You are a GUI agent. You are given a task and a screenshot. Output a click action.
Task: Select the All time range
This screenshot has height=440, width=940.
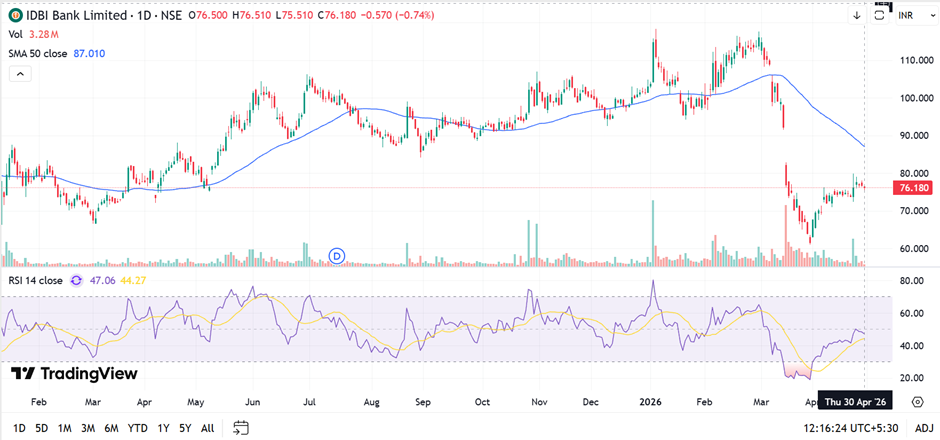(207, 428)
